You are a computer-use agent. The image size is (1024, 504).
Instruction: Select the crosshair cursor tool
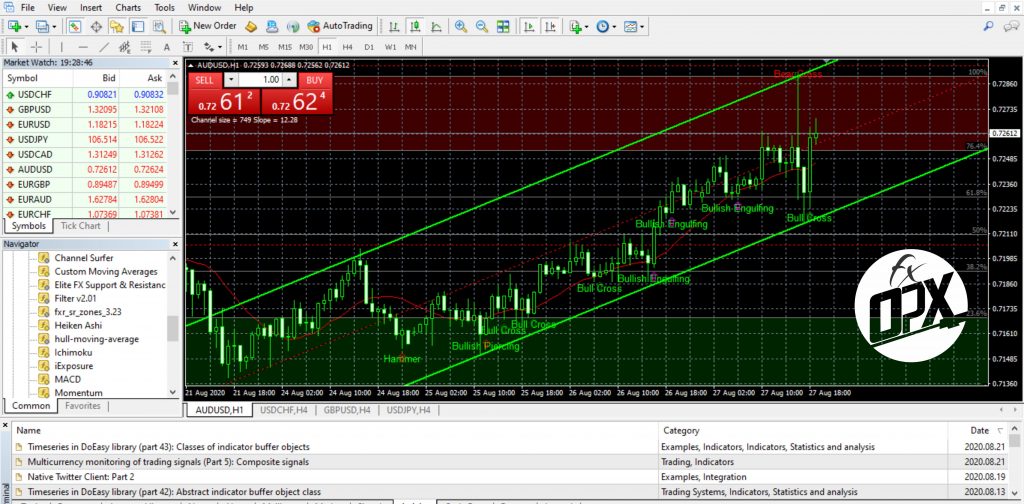click(x=37, y=47)
